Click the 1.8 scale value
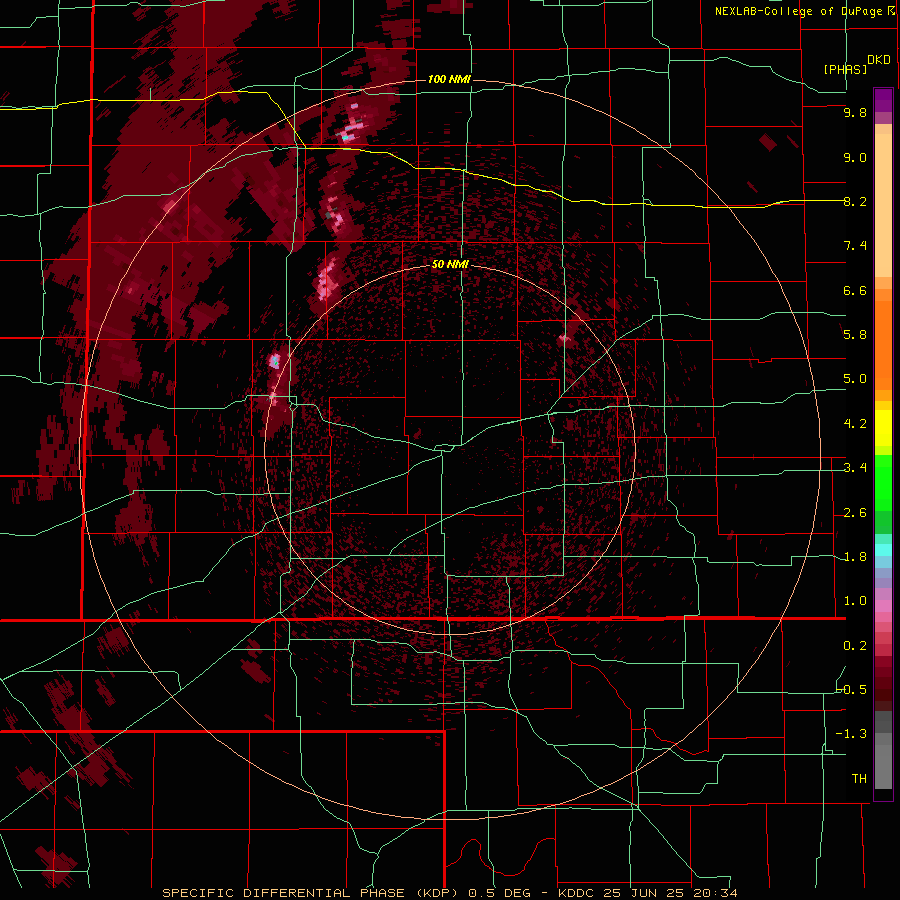 click(855, 557)
